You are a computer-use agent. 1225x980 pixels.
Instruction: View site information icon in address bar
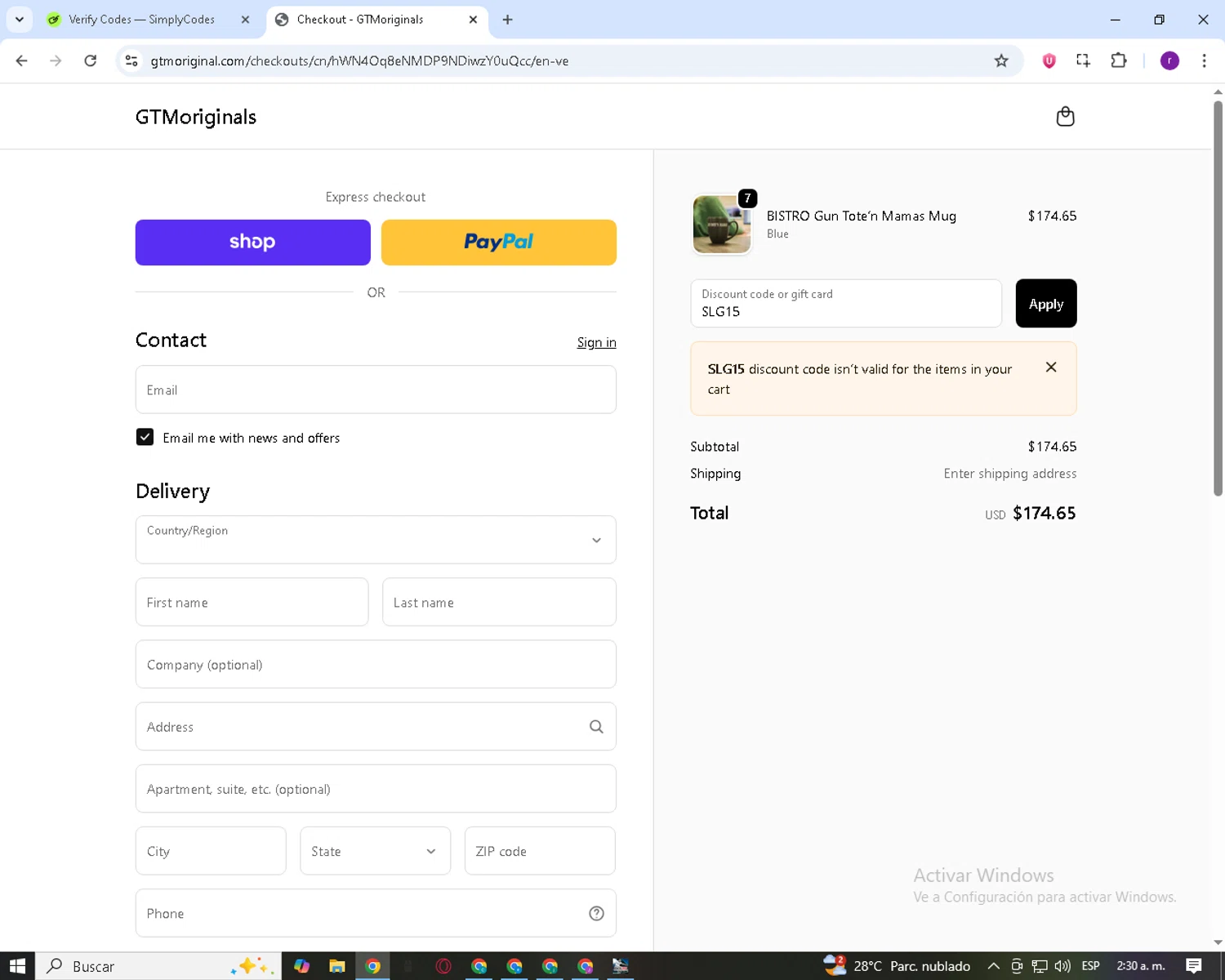131,60
